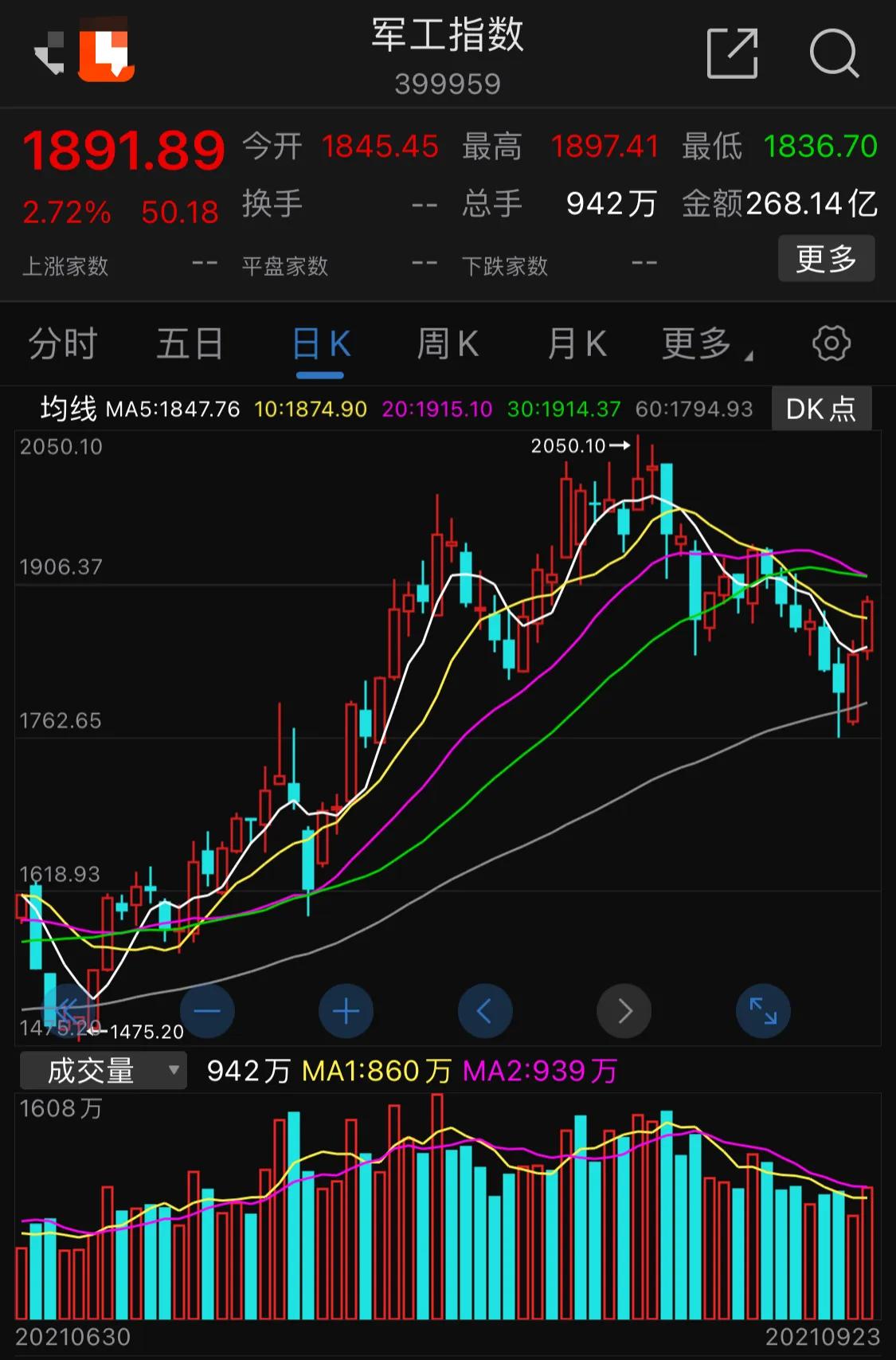Tap total volume 942万 in header
This screenshot has width=896, height=1360.
tap(612, 204)
